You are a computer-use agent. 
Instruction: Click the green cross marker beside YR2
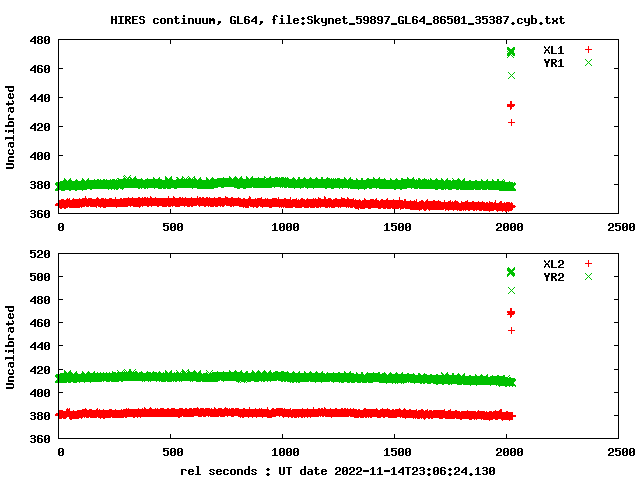point(588,277)
